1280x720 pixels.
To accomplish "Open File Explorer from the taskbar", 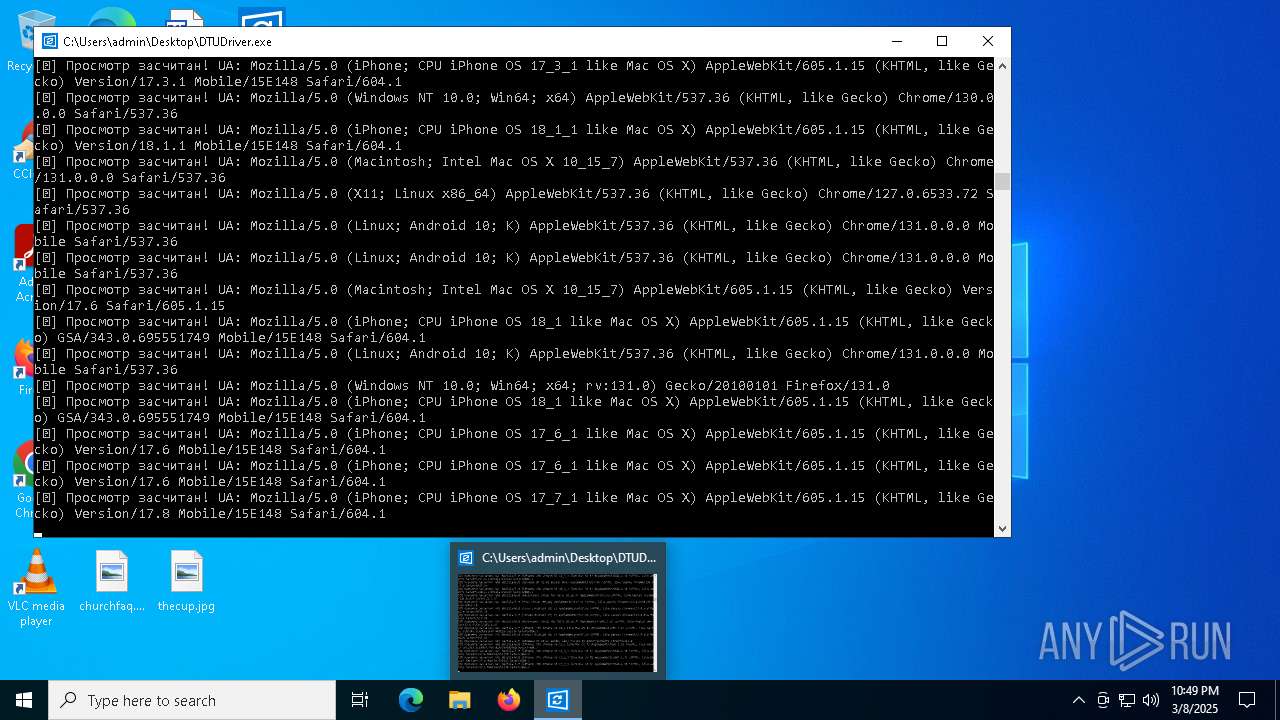I will (459, 700).
